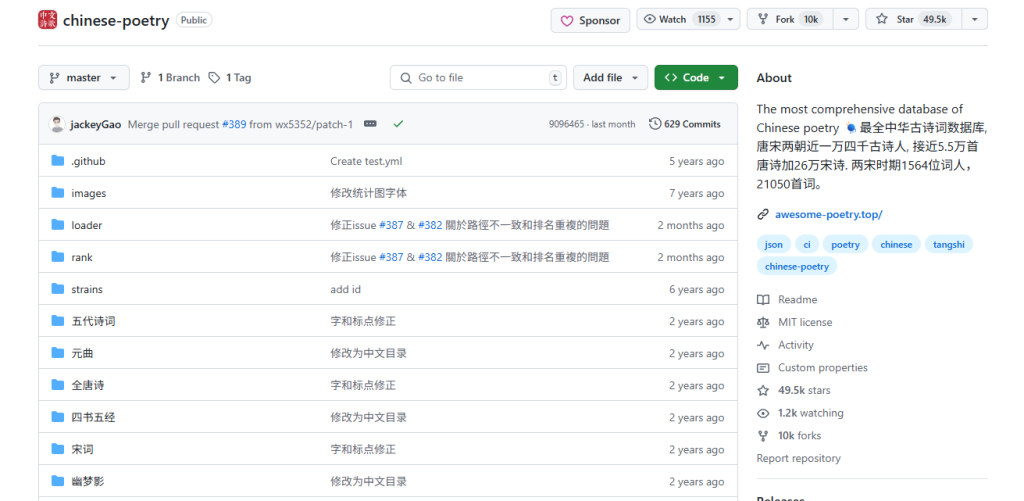Click the green check status icon
The height and width of the screenshot is (501, 1024).
[398, 123]
